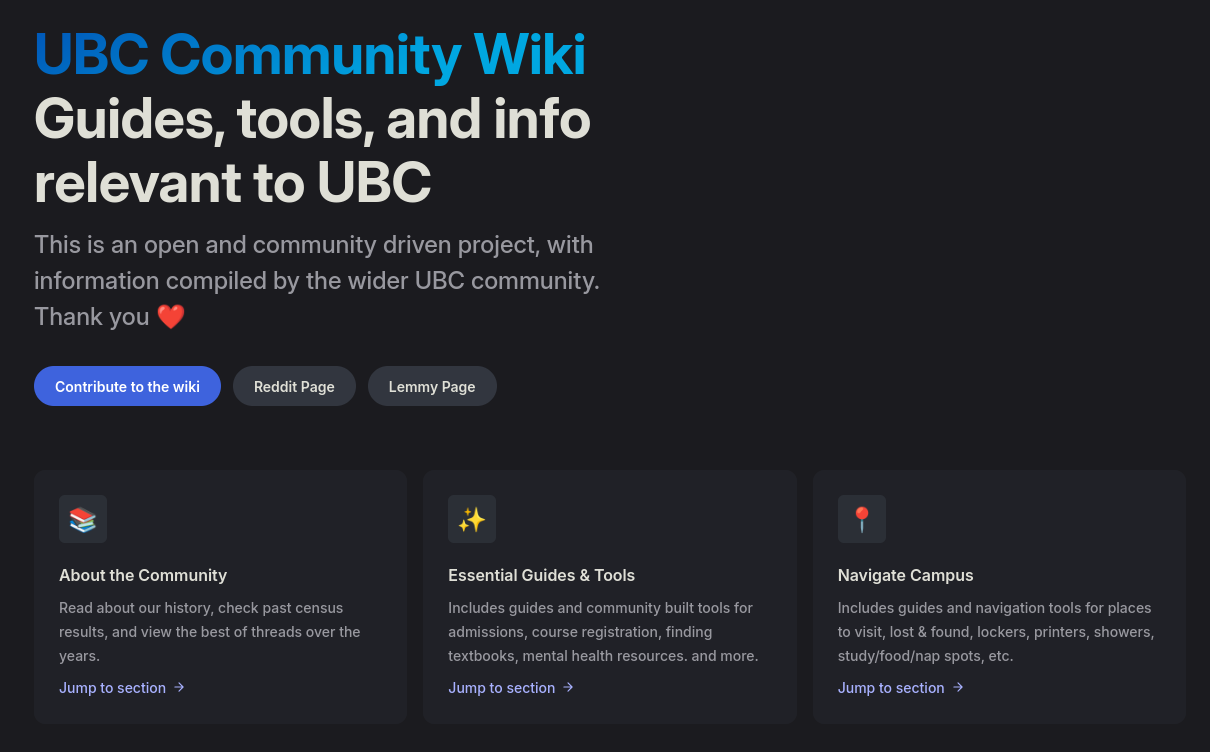
Task: Click the arrow beside Essential Guides' jump link
Action: coord(568,687)
